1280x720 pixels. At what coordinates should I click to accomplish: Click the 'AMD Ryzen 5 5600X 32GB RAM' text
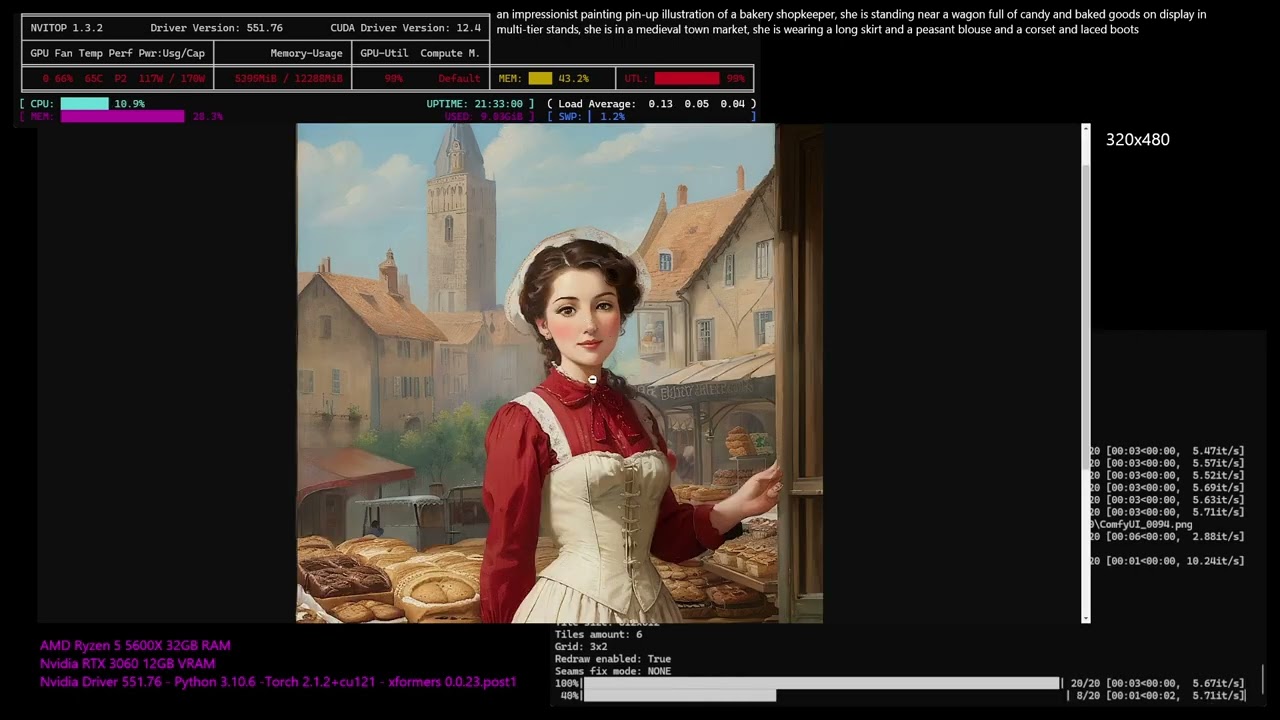coord(135,646)
